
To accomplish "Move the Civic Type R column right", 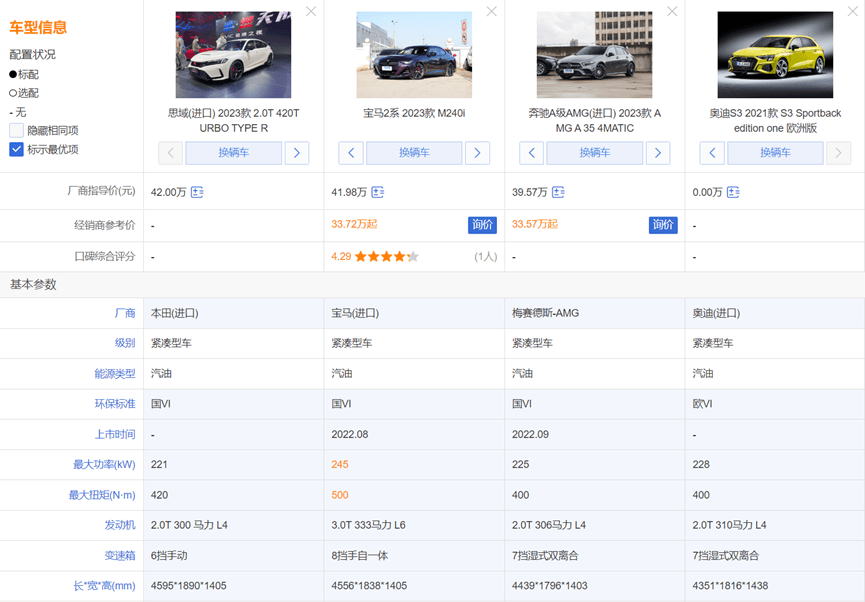I will click(x=296, y=153).
